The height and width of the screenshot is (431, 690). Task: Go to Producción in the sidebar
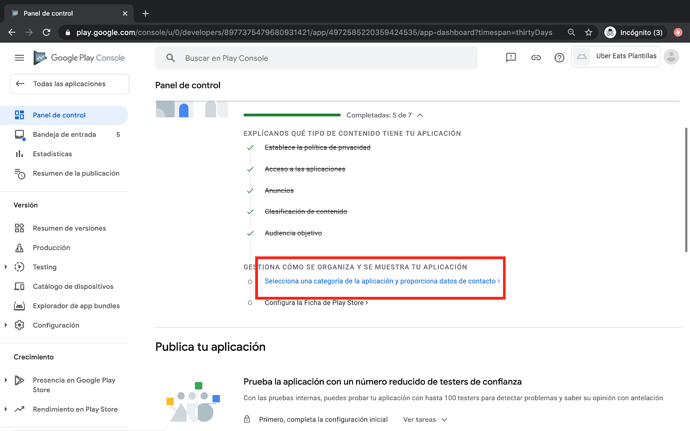(x=51, y=248)
